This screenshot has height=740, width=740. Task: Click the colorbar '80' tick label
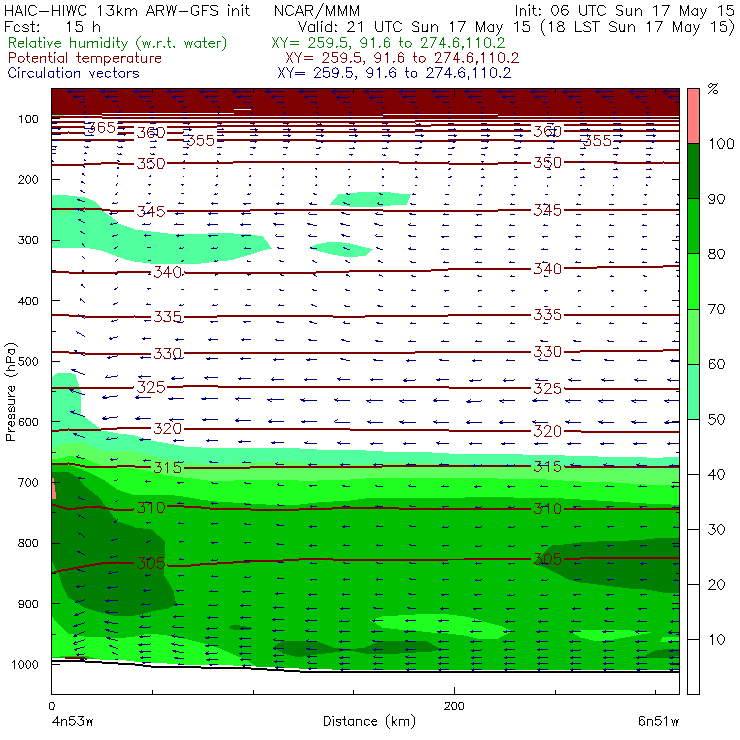point(716,254)
